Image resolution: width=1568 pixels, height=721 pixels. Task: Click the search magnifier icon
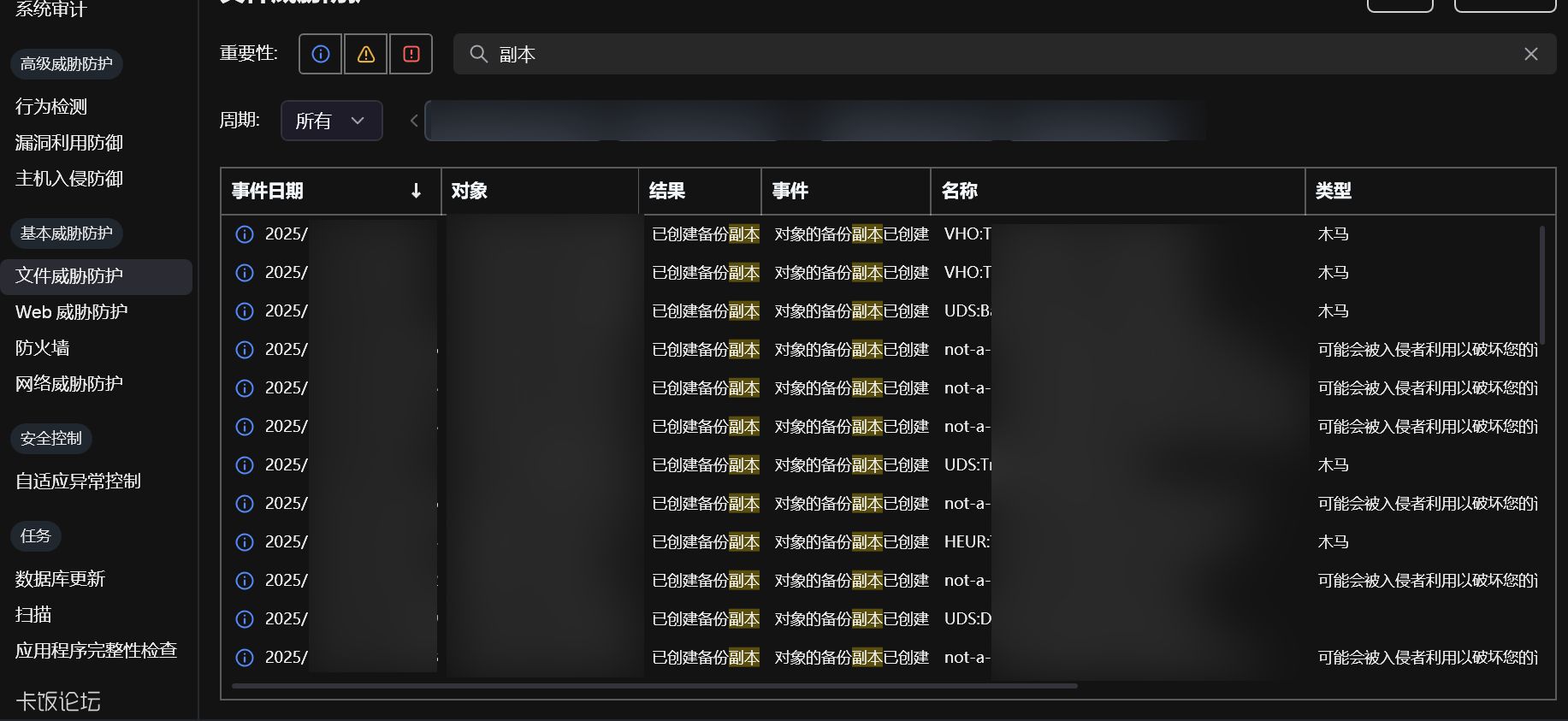click(x=479, y=54)
